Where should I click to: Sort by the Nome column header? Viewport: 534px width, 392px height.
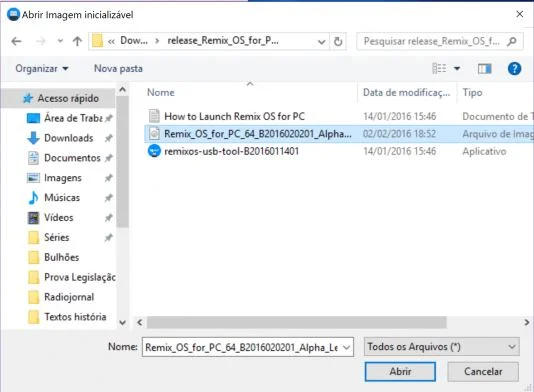(160, 93)
